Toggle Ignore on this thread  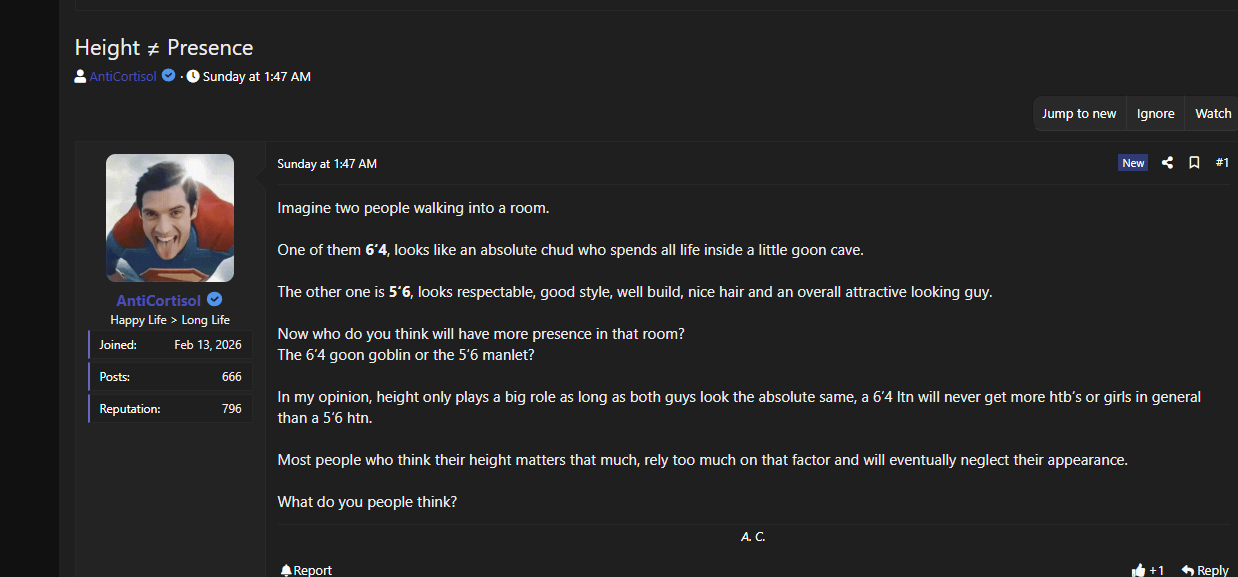[1155, 114]
